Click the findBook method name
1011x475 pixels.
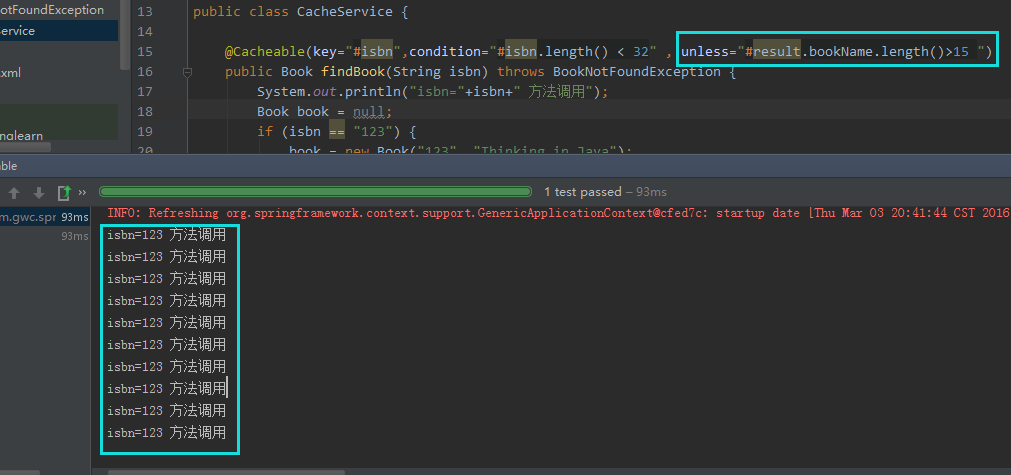(x=353, y=72)
